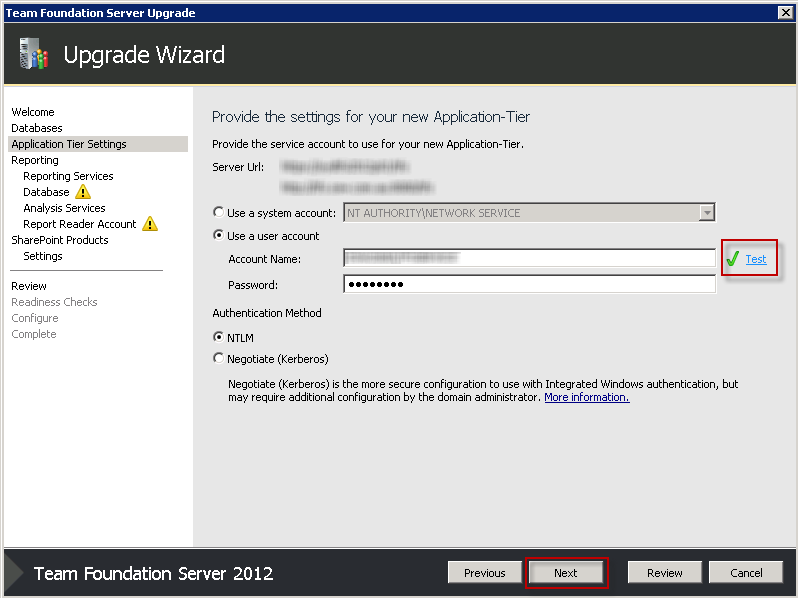Open Application Tier Settings step
The width and height of the screenshot is (798, 598).
pos(98,144)
